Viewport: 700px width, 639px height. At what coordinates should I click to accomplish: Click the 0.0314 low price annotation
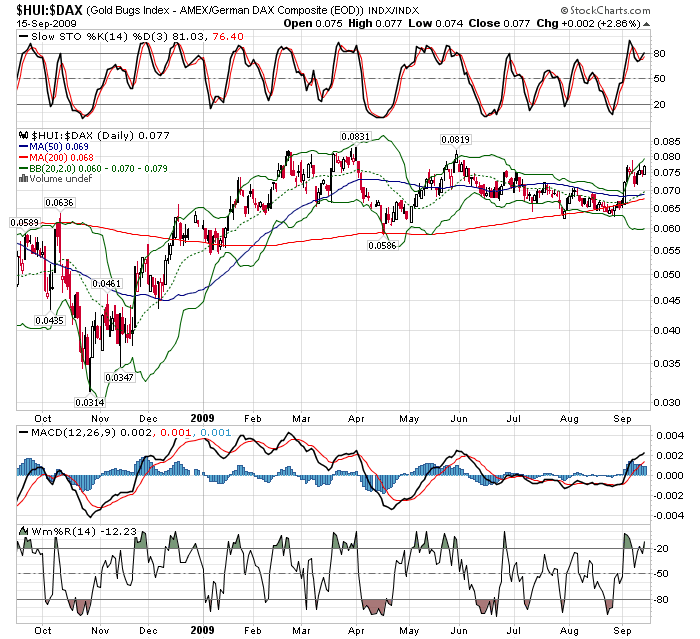pyautogui.click(x=91, y=402)
